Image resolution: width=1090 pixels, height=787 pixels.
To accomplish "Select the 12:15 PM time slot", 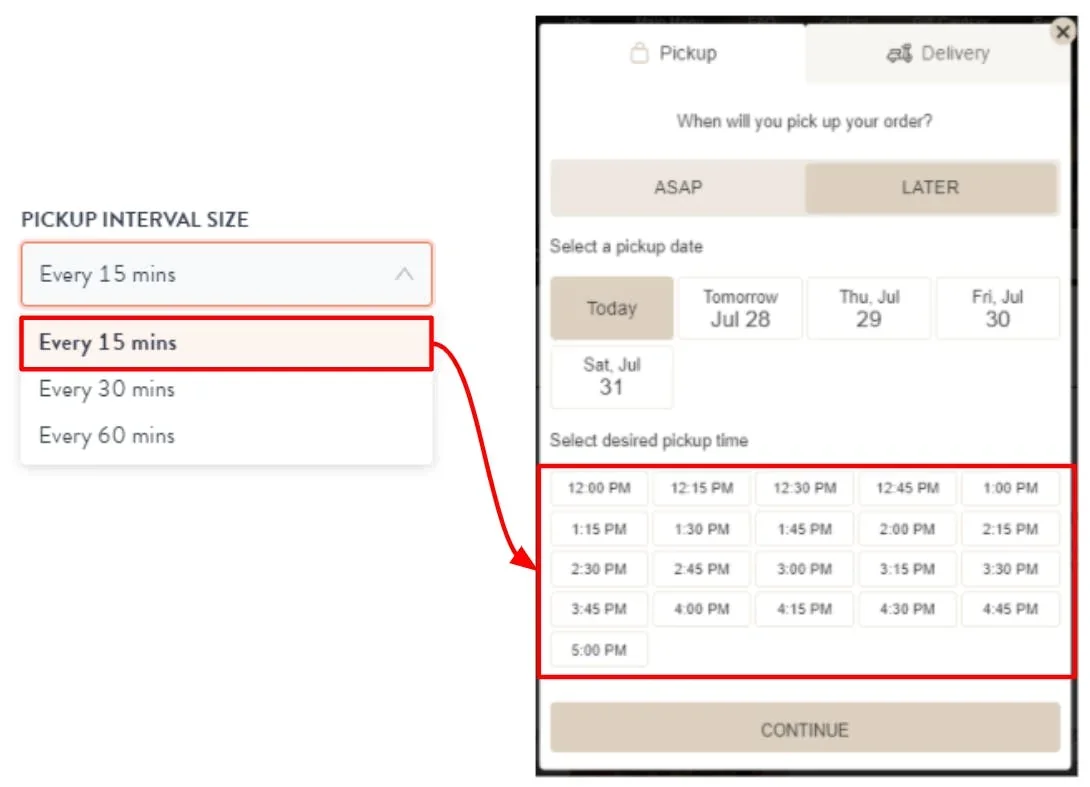I will click(x=702, y=488).
